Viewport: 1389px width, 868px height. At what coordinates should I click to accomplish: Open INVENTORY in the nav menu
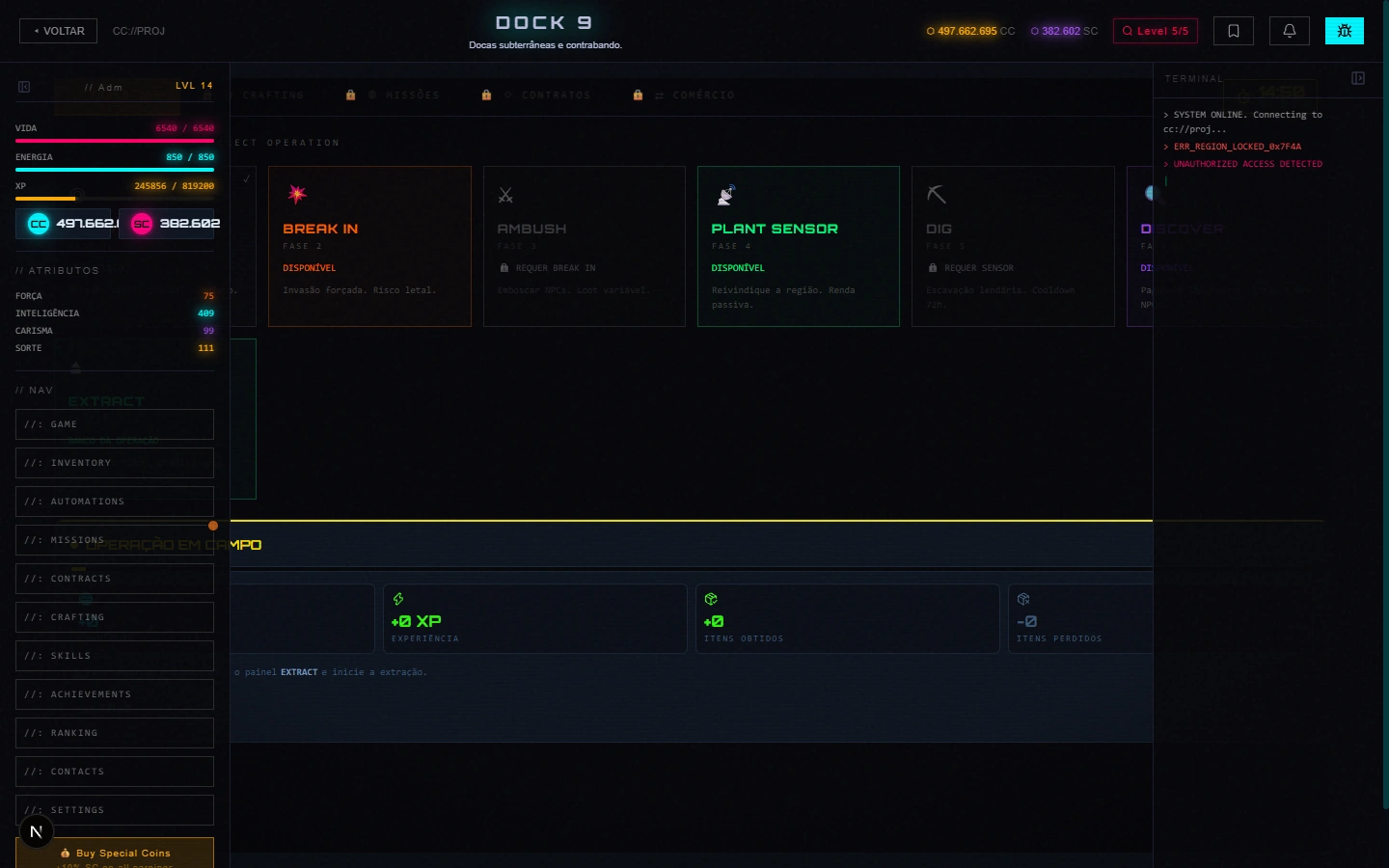pos(115,463)
